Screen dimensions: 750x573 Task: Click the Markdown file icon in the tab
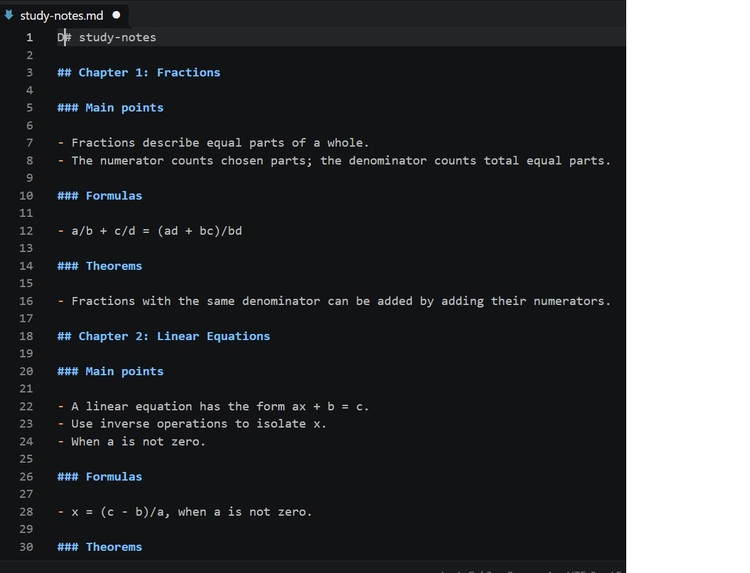9,15
